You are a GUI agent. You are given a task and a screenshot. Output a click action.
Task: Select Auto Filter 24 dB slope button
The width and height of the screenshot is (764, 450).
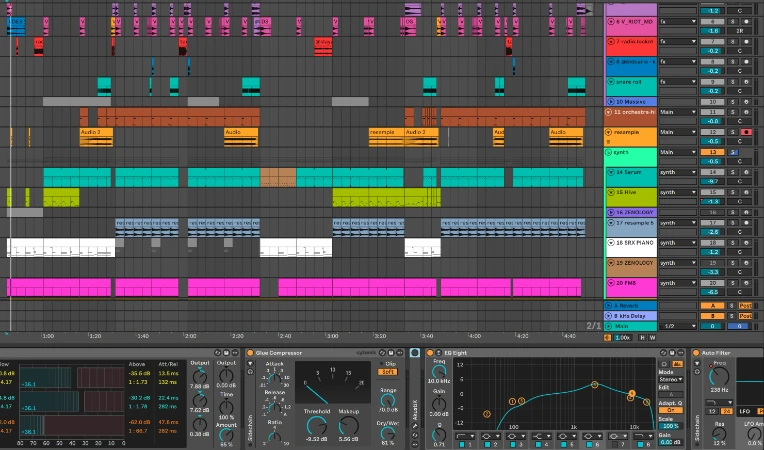coord(727,412)
